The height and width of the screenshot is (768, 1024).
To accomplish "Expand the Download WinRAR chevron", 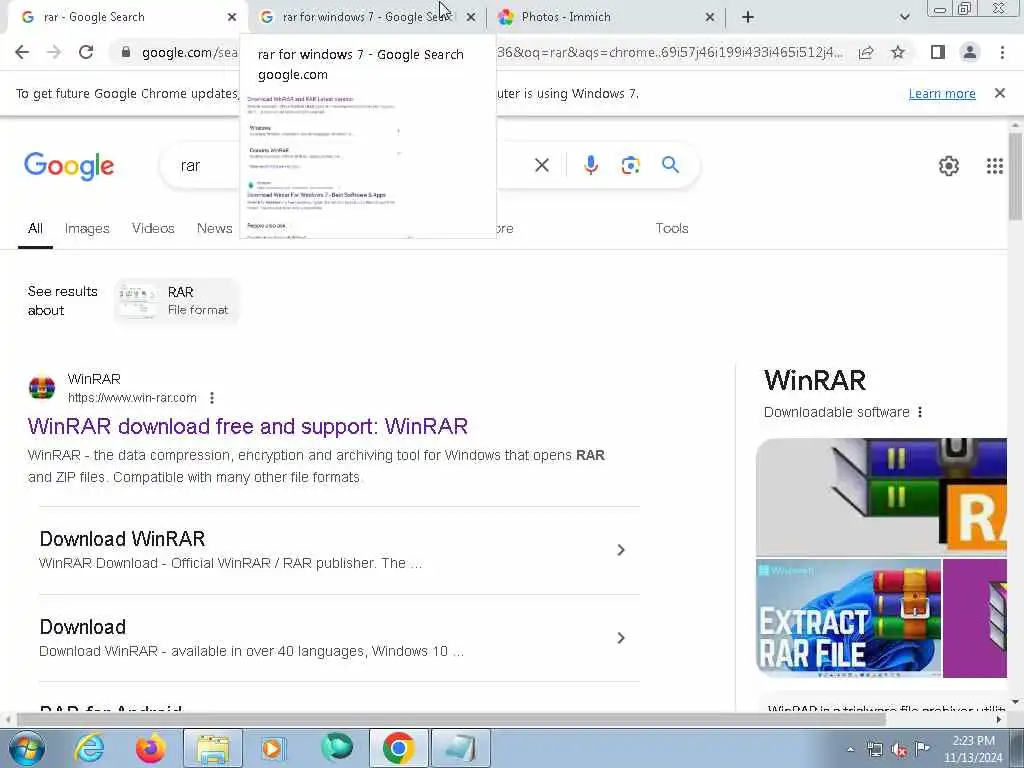I will (621, 551).
